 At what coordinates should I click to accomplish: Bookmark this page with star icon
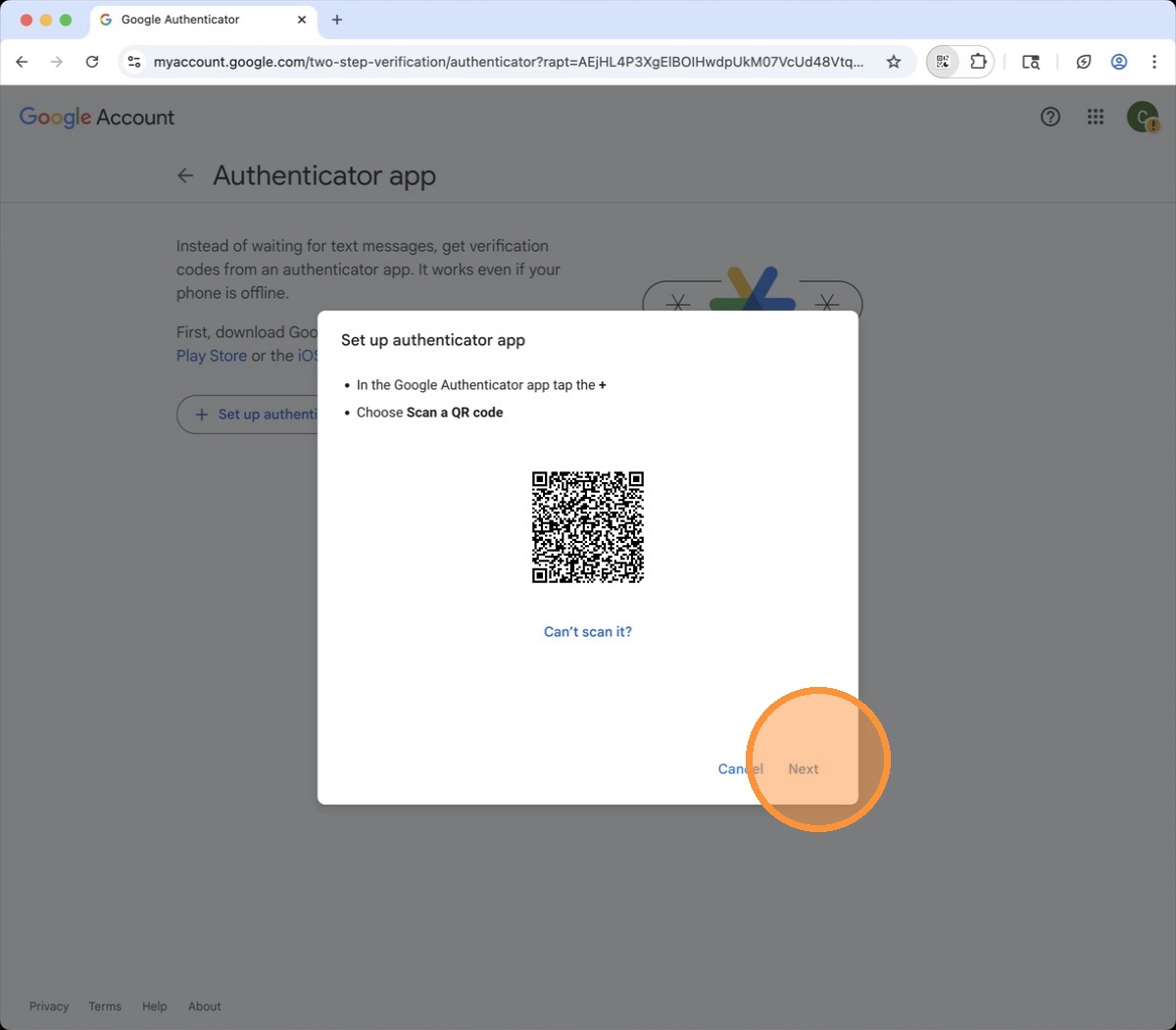coord(894,62)
